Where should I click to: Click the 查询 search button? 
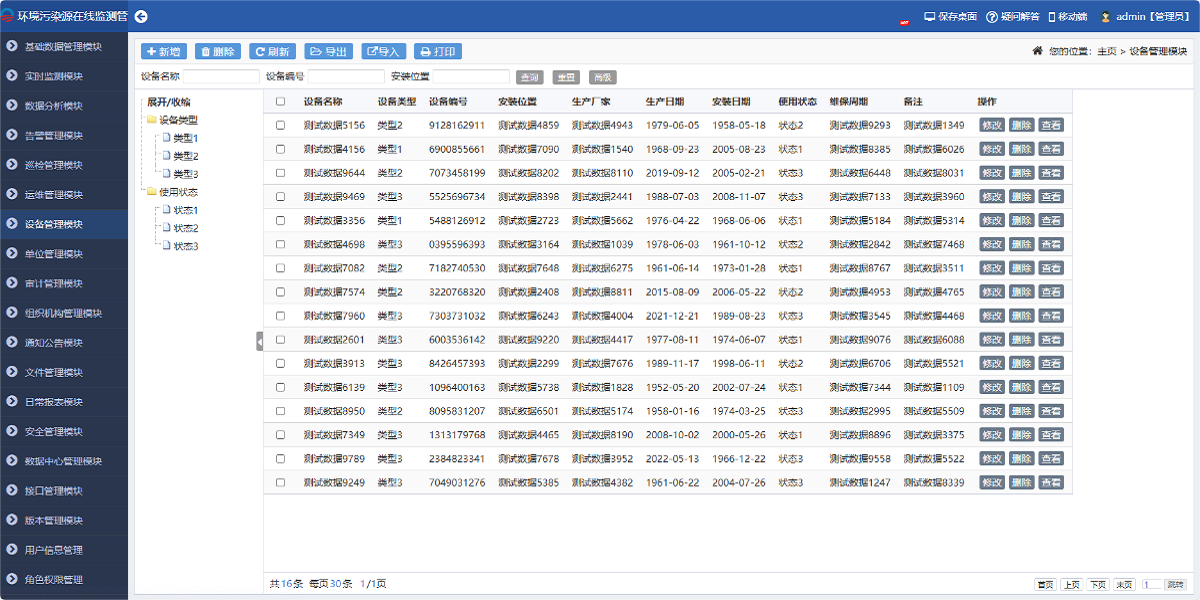click(529, 77)
